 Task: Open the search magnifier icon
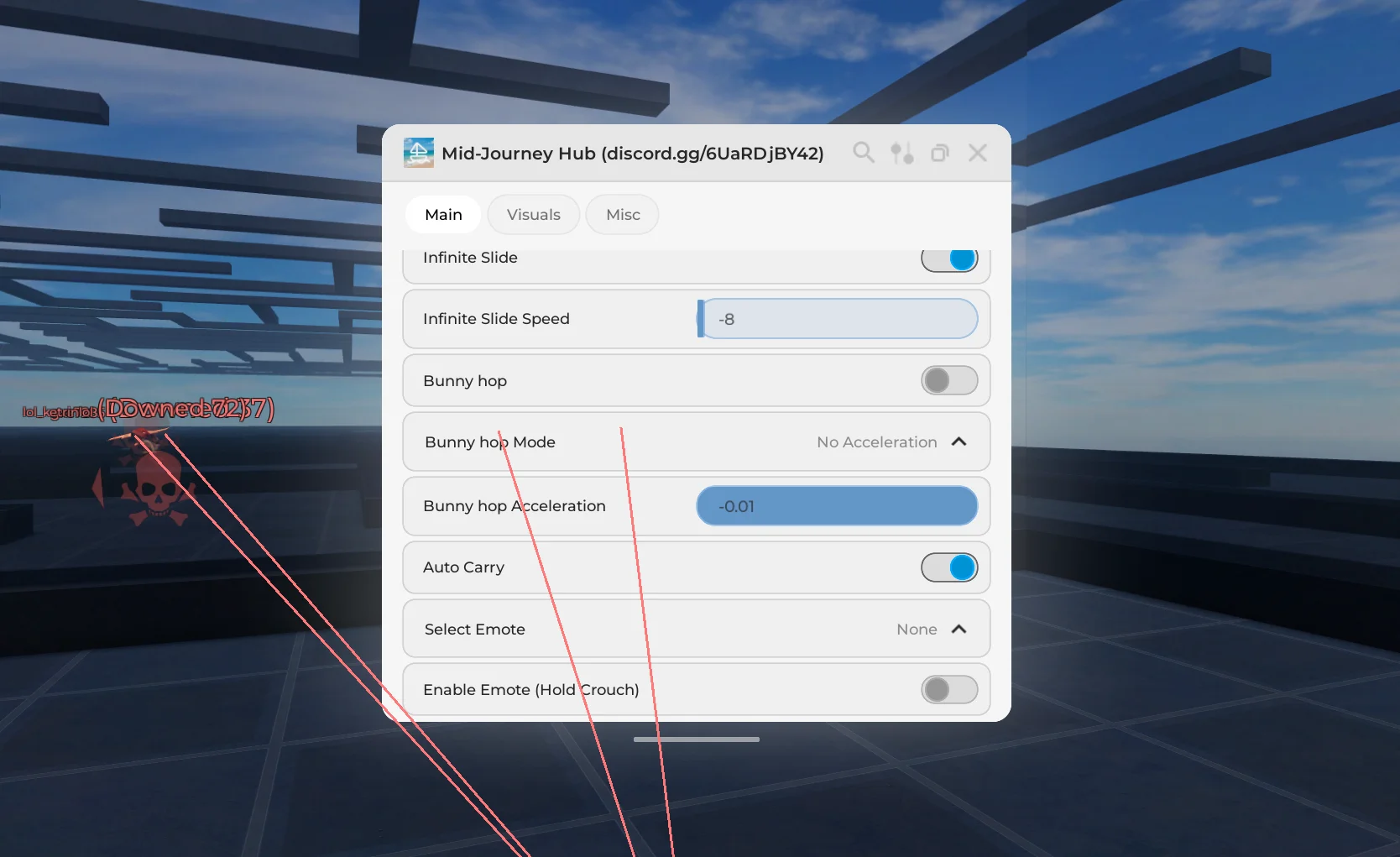point(863,153)
